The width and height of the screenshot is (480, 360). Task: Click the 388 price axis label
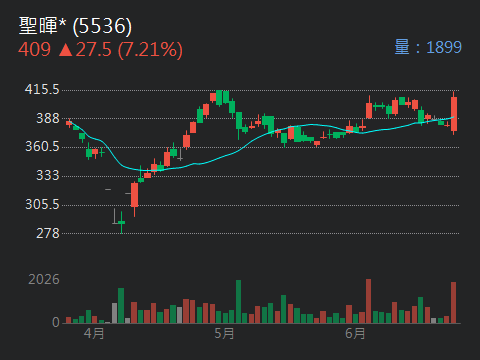(x=48, y=118)
